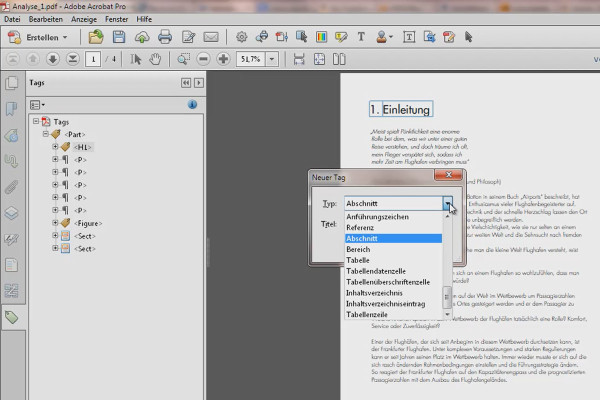Go to previous page with up arrow
The width and height of the screenshot is (600, 400).
point(33,59)
